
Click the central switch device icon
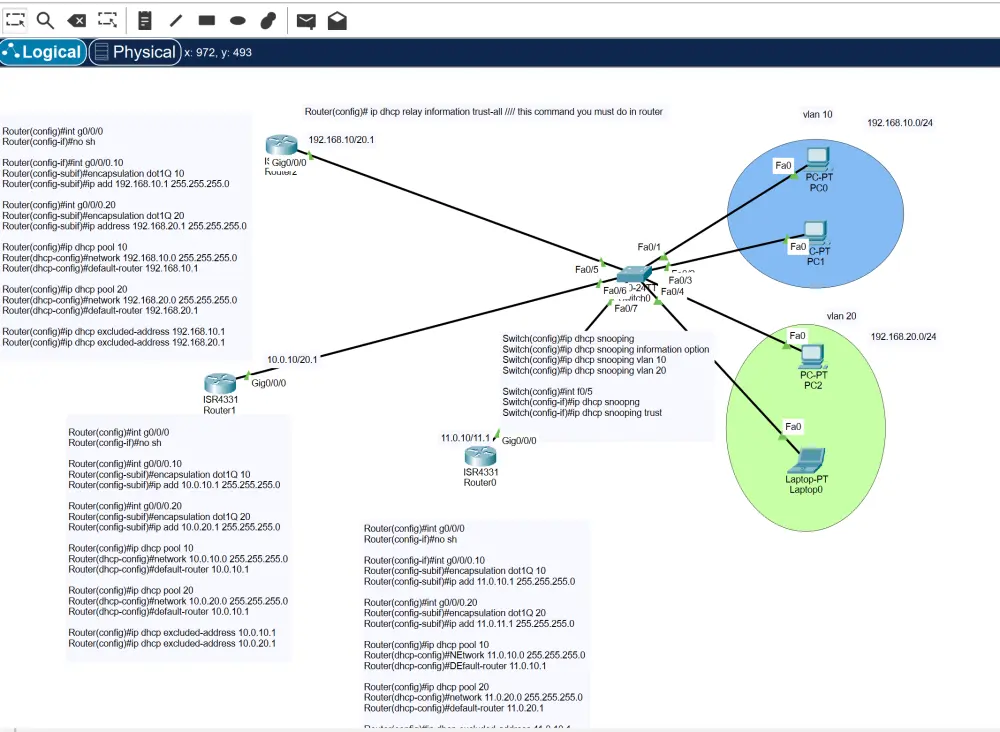633,274
